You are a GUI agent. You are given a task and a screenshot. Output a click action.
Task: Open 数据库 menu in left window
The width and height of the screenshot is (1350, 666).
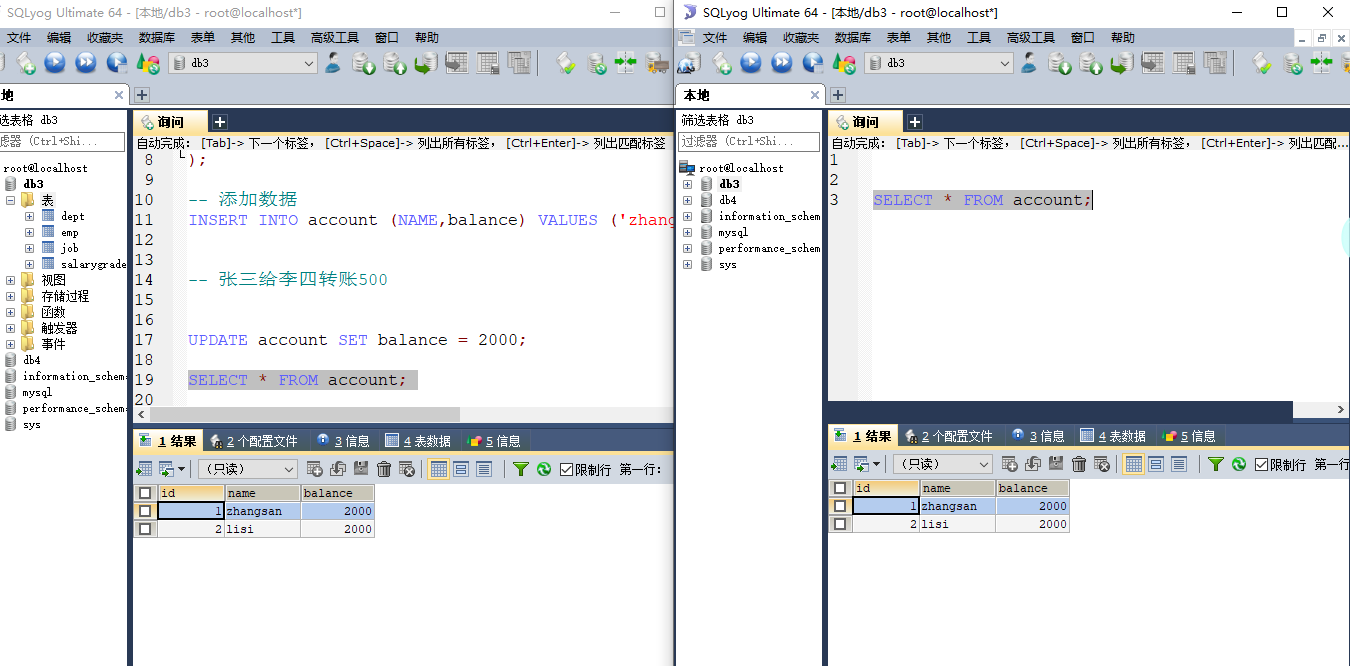coord(156,38)
